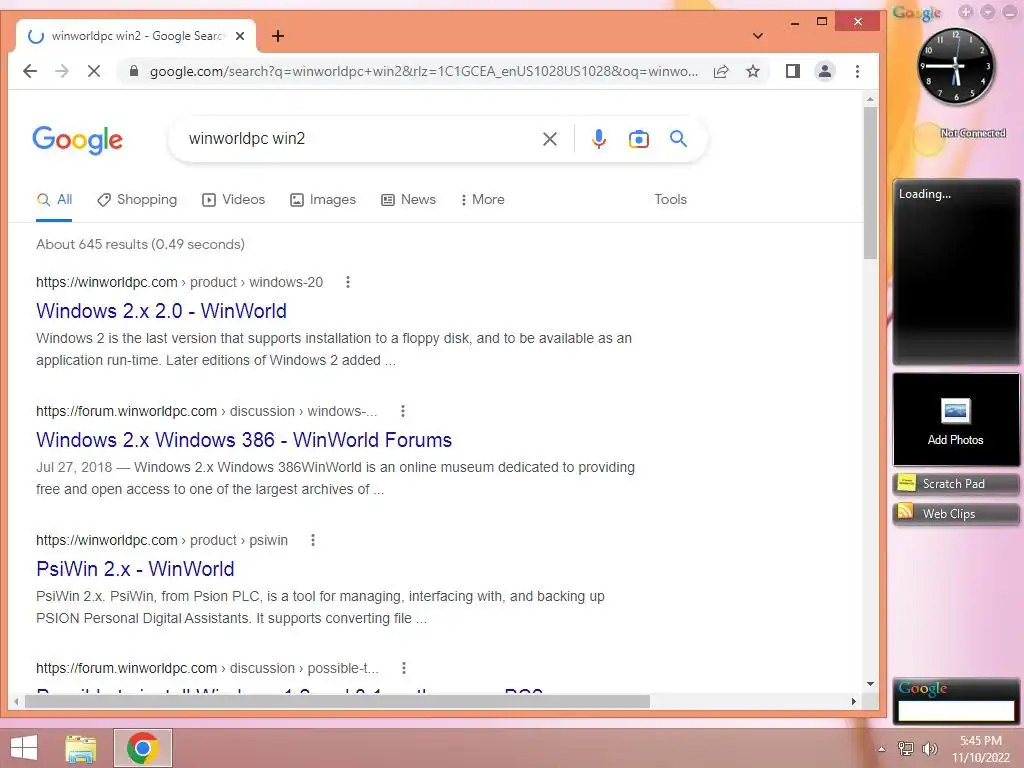Screen dimensions: 1024x768
Task: Click the Loading... sidebar gadget
Action: pos(955,272)
